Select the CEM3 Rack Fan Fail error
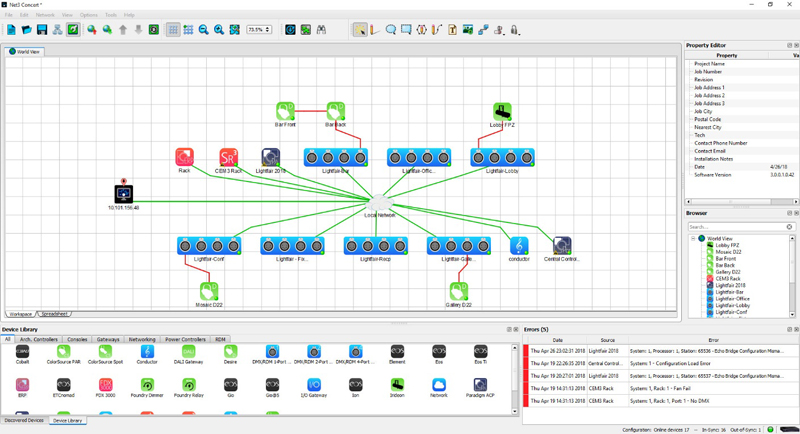Image resolution: width=800 pixels, height=434 pixels. (x=661, y=388)
